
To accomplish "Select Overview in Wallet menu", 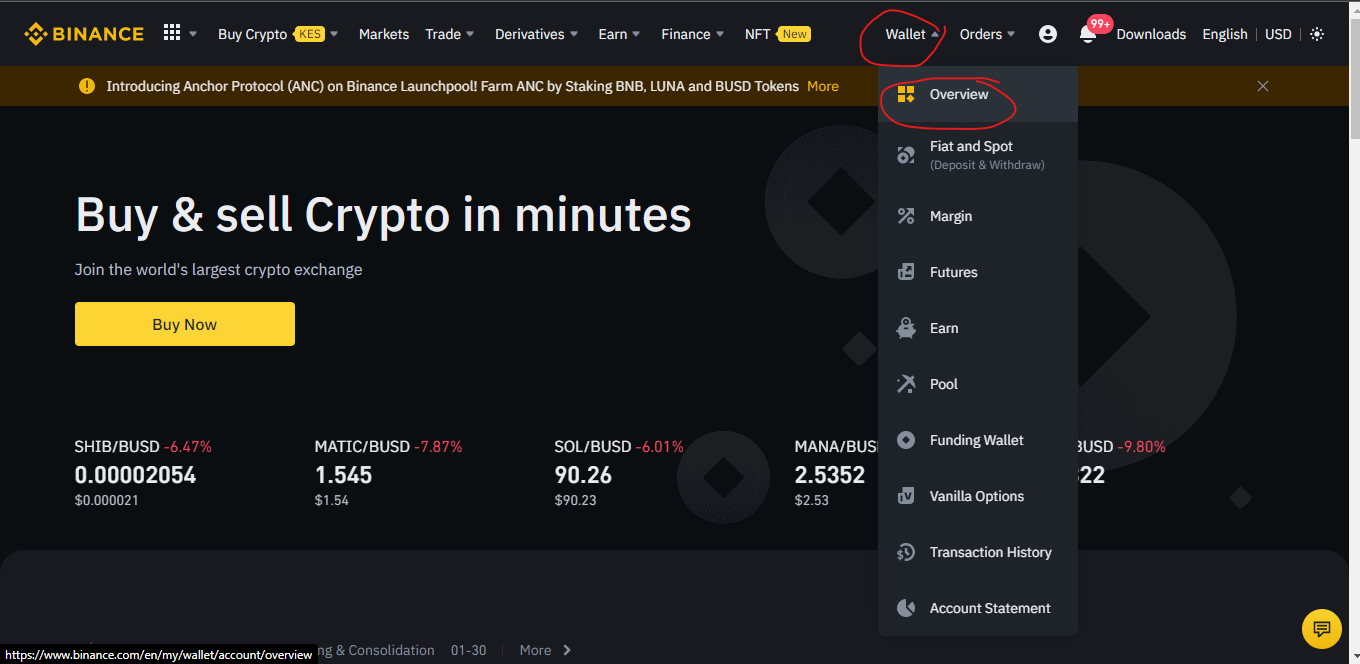I will click(978, 94).
